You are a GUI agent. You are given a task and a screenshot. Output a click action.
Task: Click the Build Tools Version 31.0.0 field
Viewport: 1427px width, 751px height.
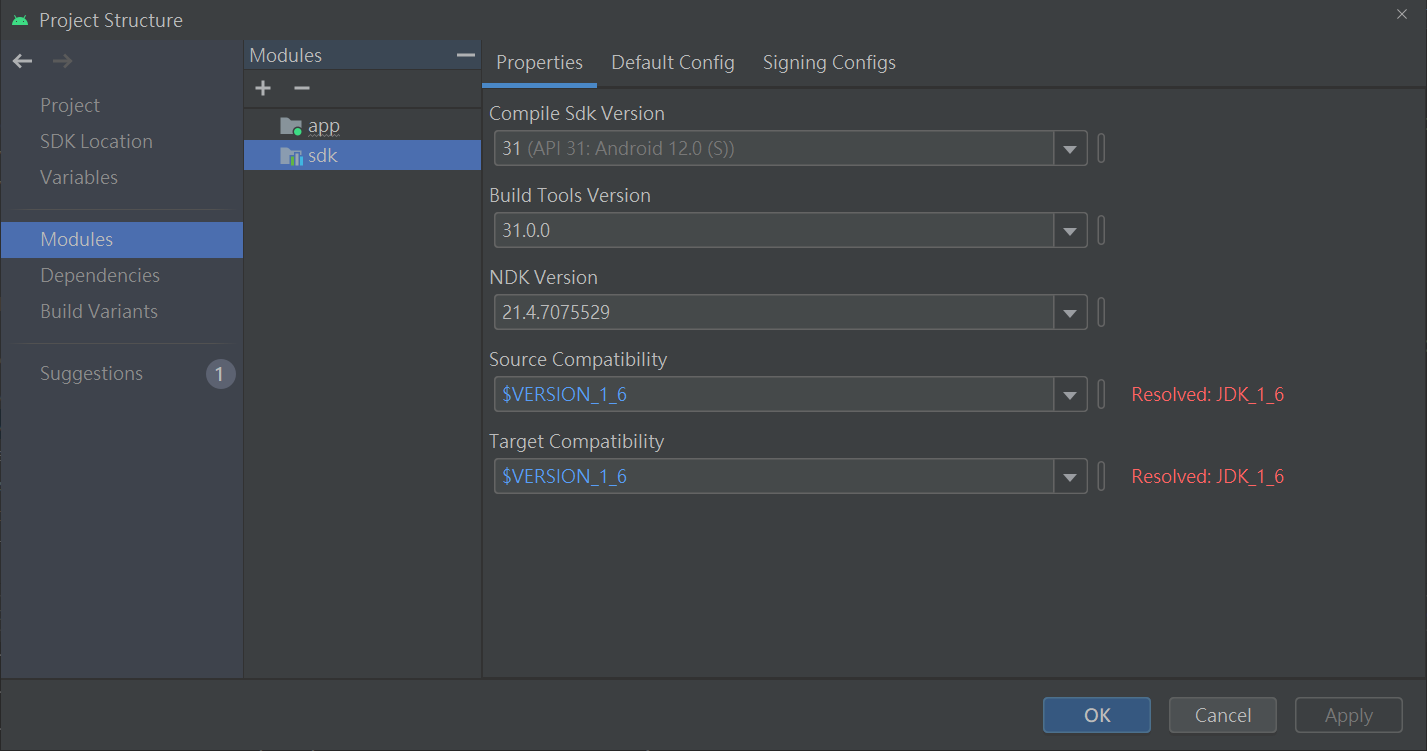click(x=775, y=231)
